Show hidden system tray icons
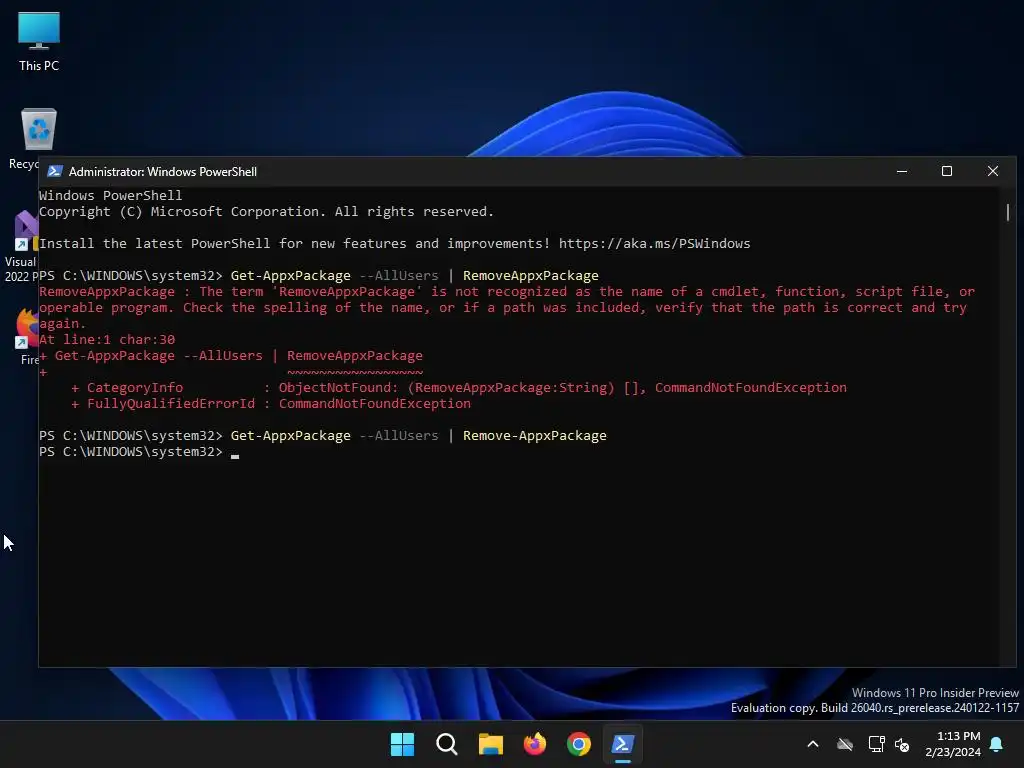Viewport: 1024px width, 768px height. click(813, 744)
